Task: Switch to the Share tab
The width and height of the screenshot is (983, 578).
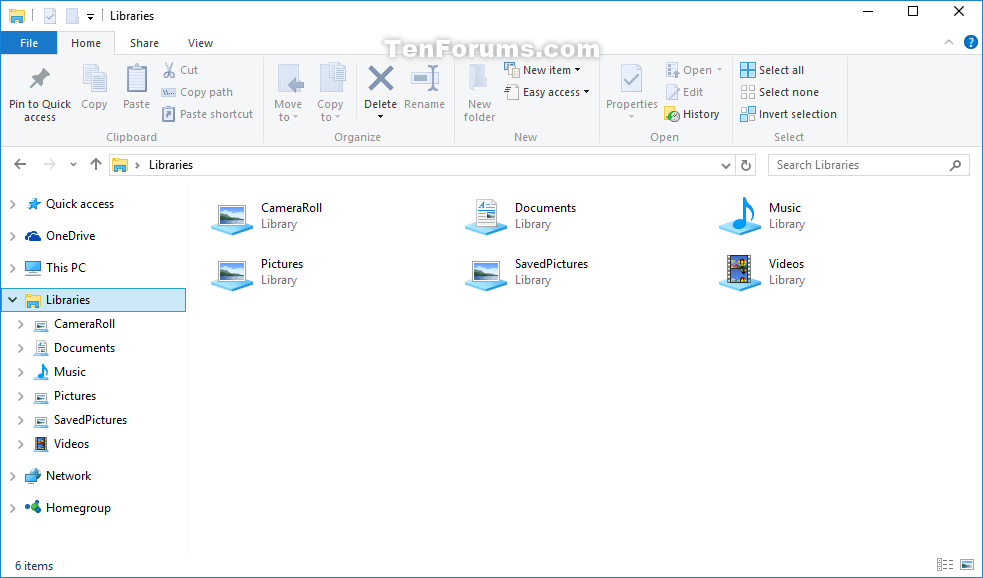Action: click(143, 43)
